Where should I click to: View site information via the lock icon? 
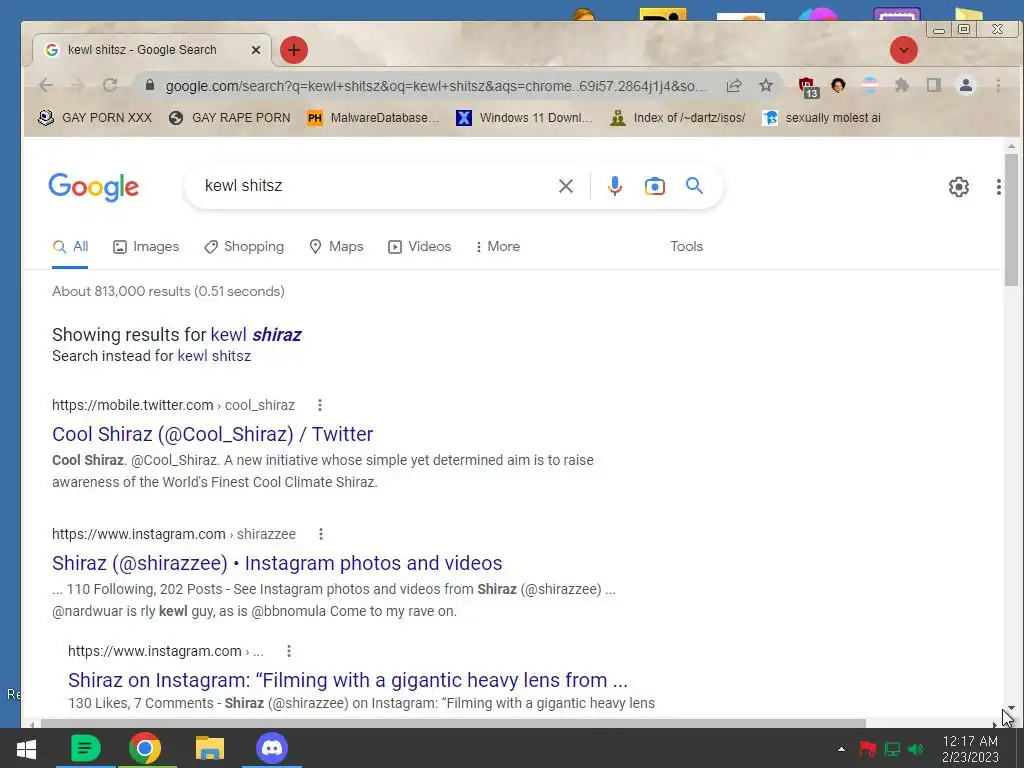click(x=150, y=86)
